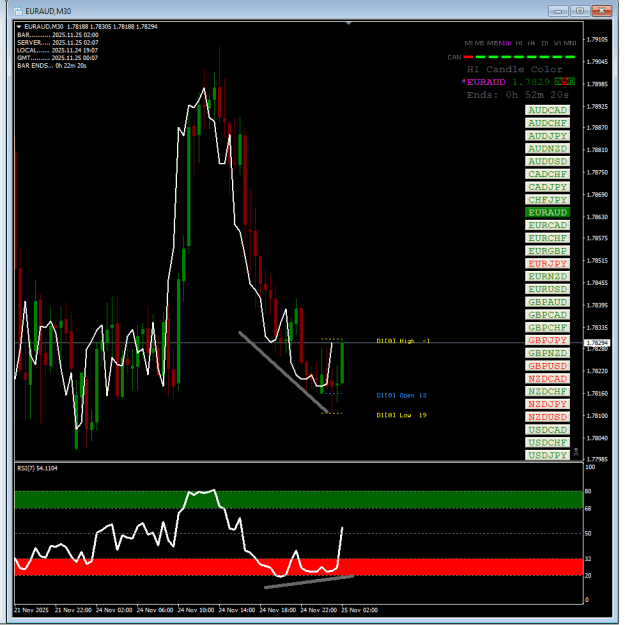Select the EURUSD pair button

click(x=547, y=289)
